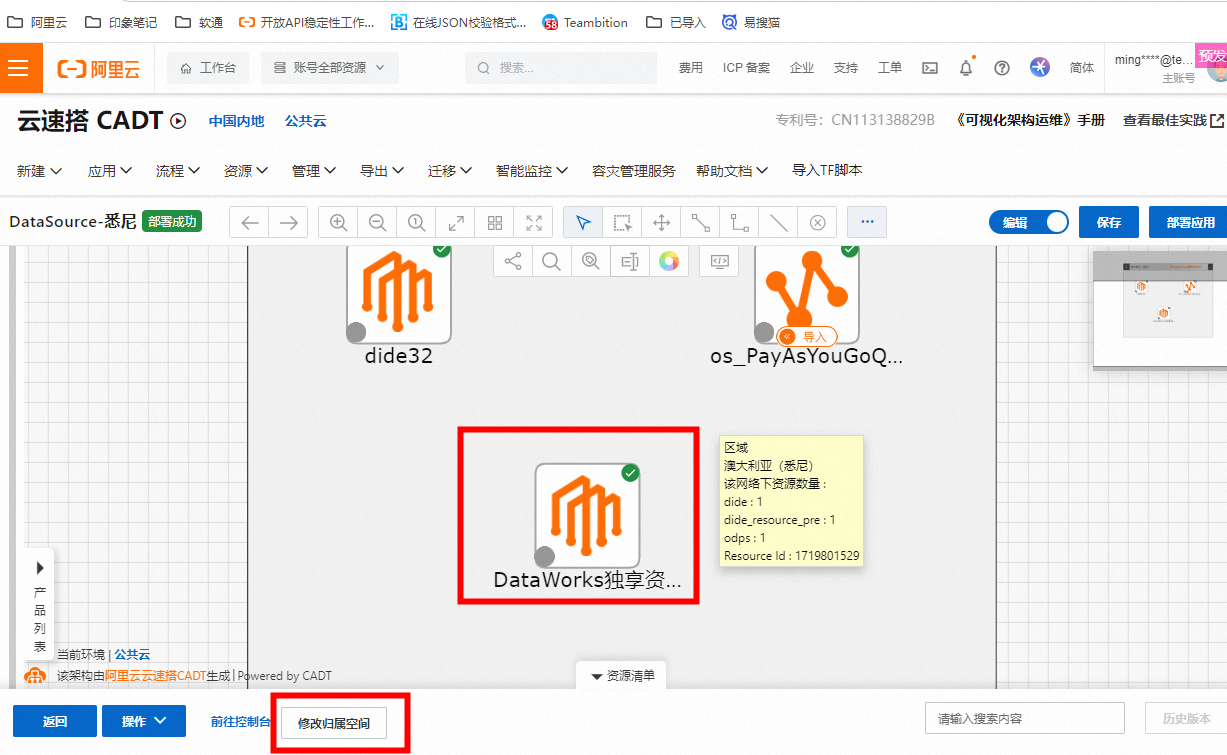Expand the 导出 menu
This screenshot has height=755, width=1227.
pos(382,171)
